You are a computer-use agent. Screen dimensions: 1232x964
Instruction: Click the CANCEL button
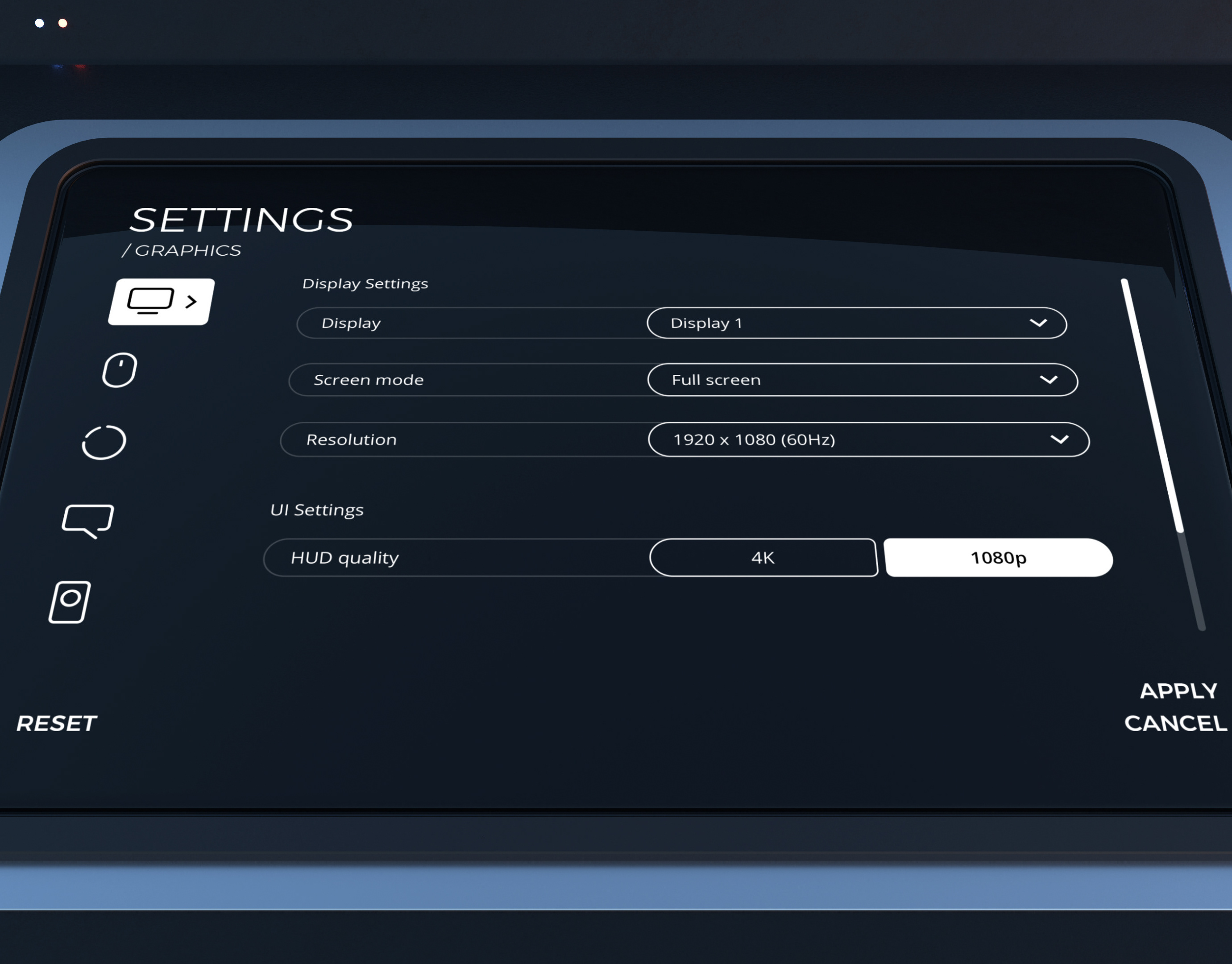tap(1176, 723)
